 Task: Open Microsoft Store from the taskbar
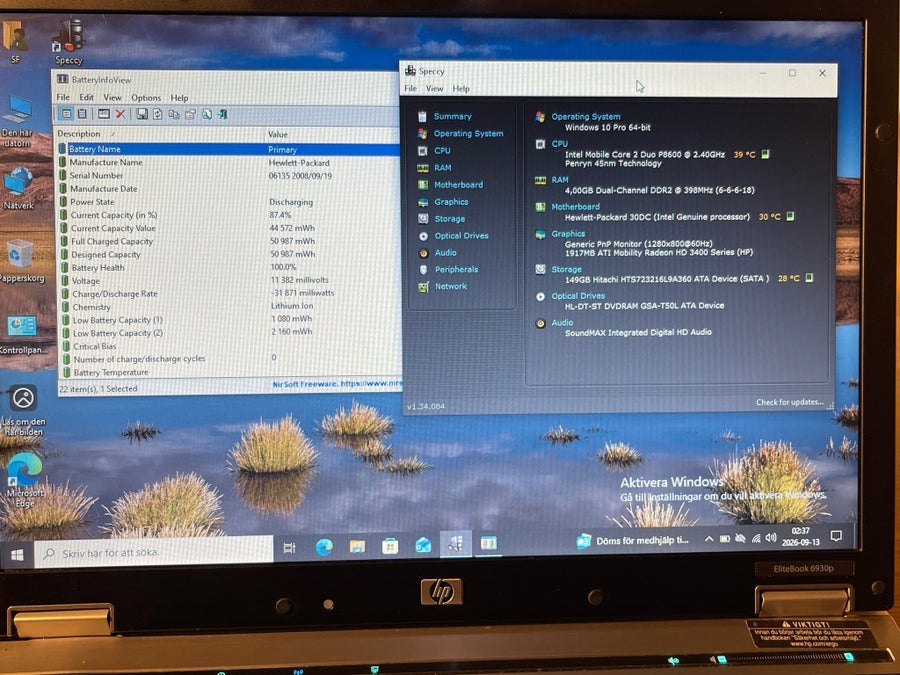coord(390,546)
